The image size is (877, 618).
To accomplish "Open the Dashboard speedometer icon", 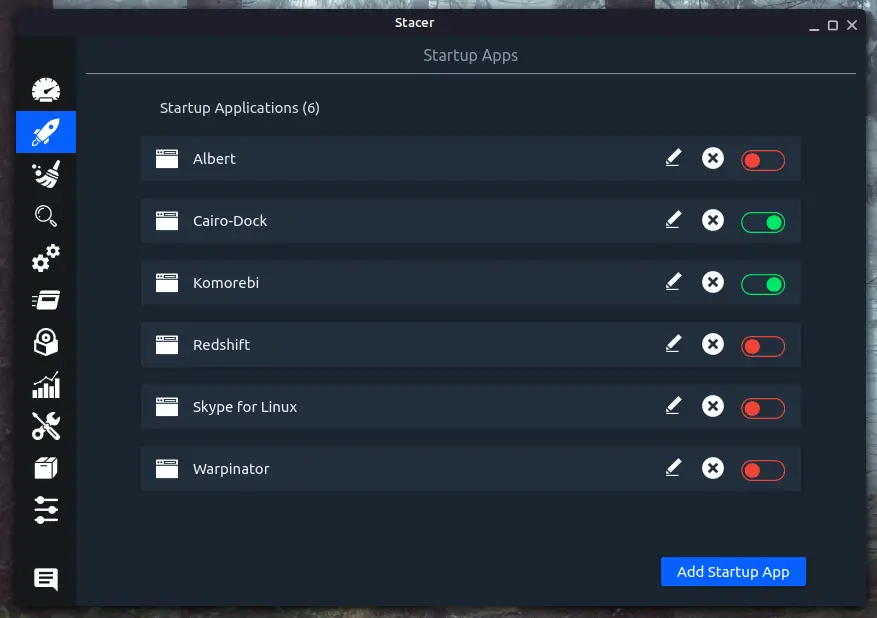I will (x=46, y=90).
